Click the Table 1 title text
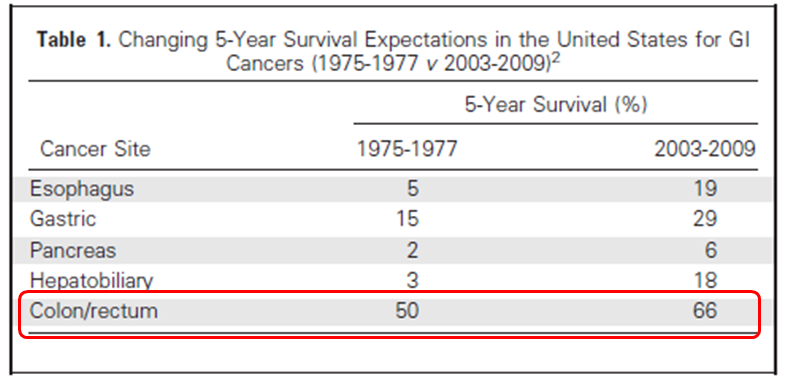Viewport: 785px width, 381px height. tap(394, 52)
